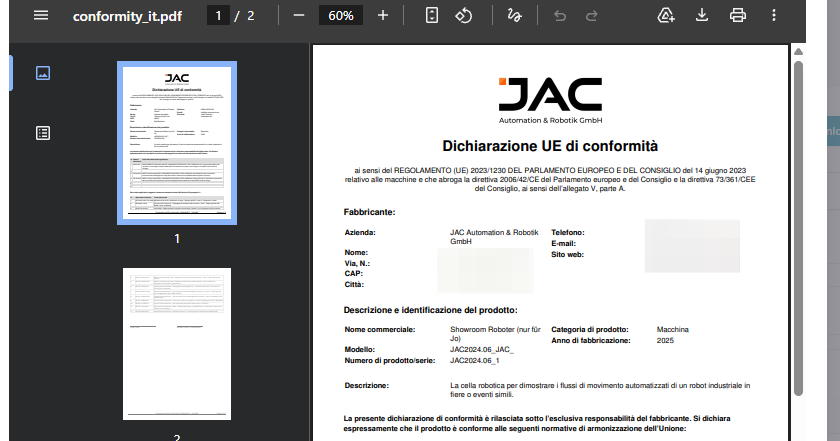
Task: Click the redo arrow
Action: click(x=591, y=16)
